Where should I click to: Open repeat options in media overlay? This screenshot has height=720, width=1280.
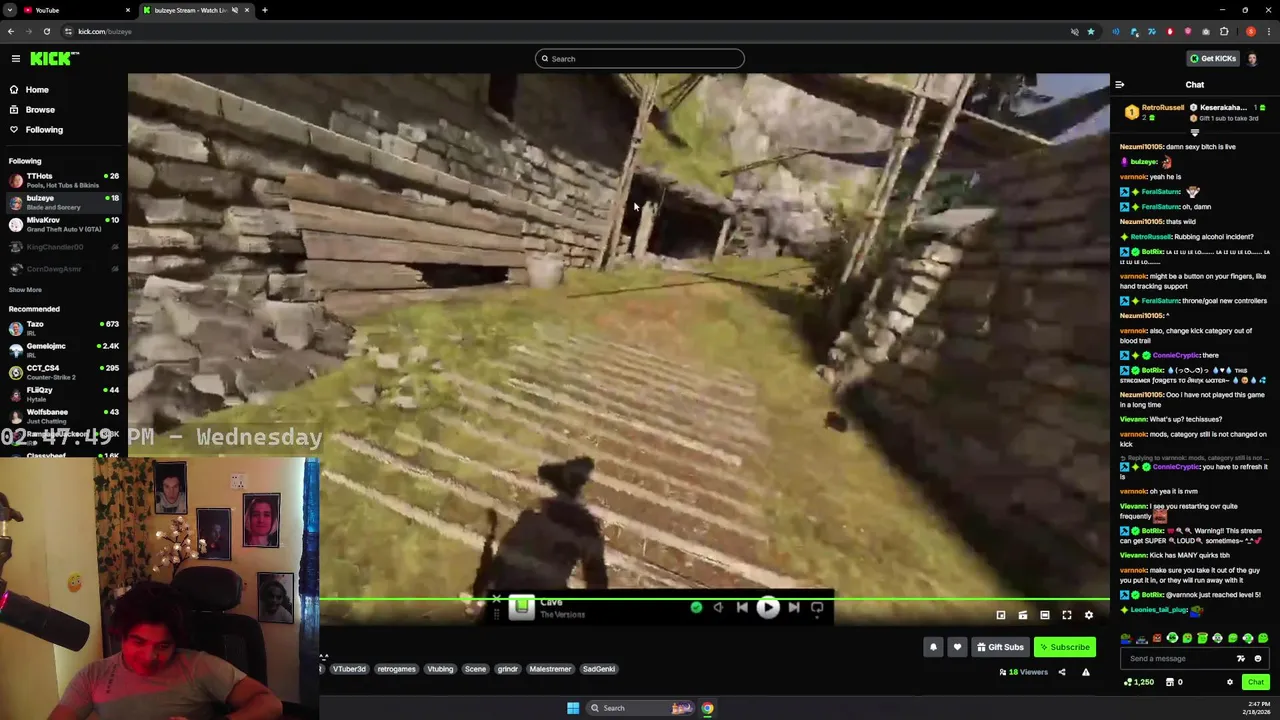point(817,607)
